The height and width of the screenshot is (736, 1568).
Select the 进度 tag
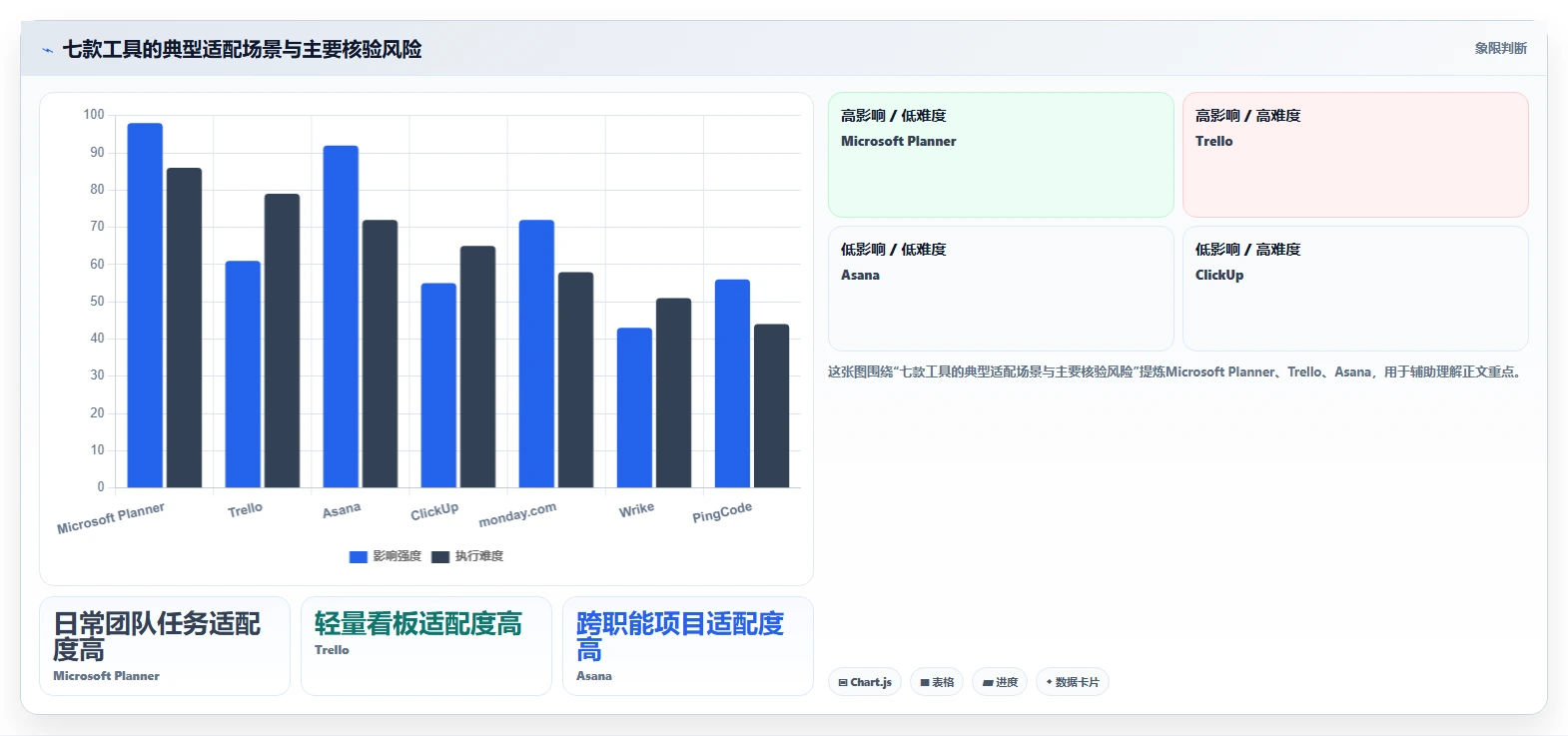1000,682
